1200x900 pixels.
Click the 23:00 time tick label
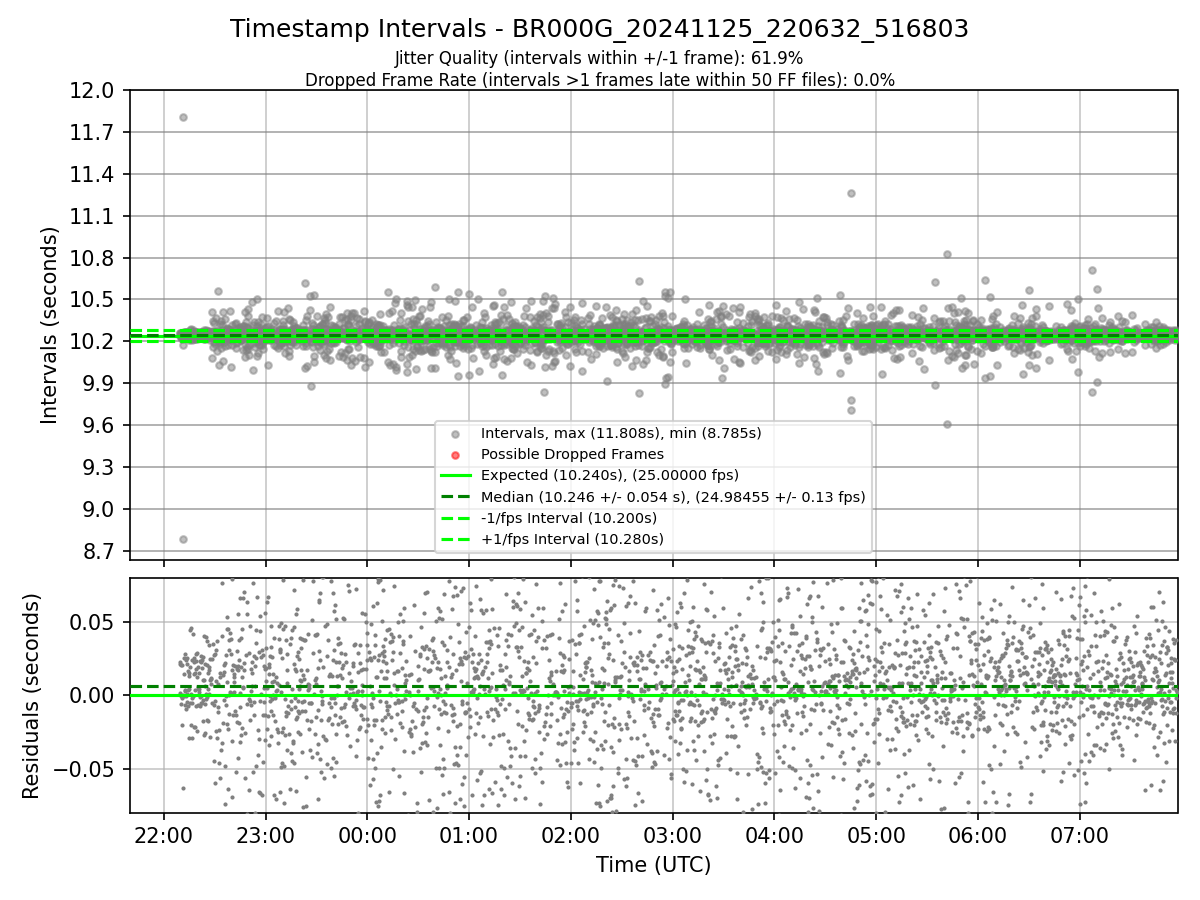[266, 834]
